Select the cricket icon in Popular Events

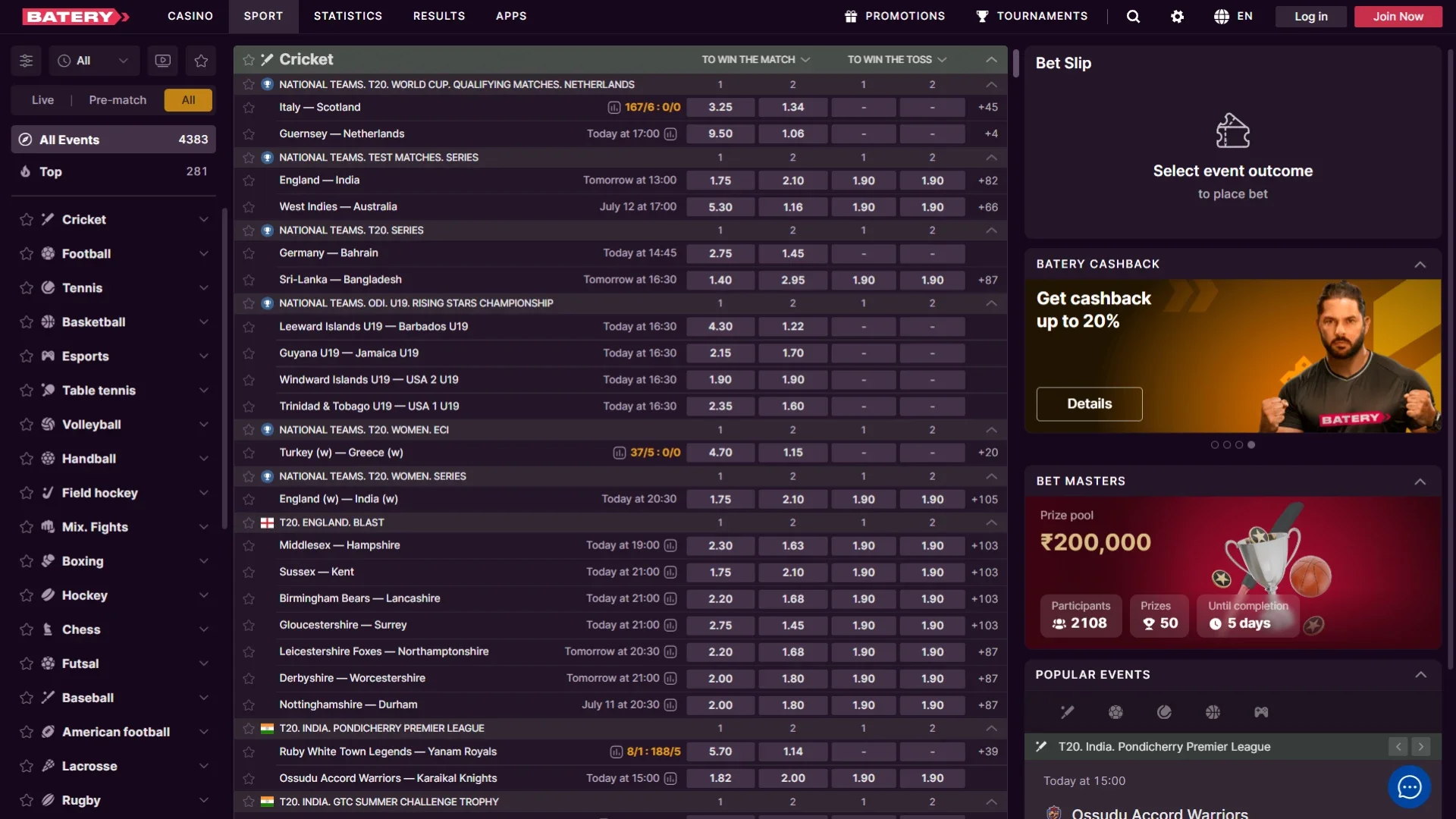click(1067, 711)
